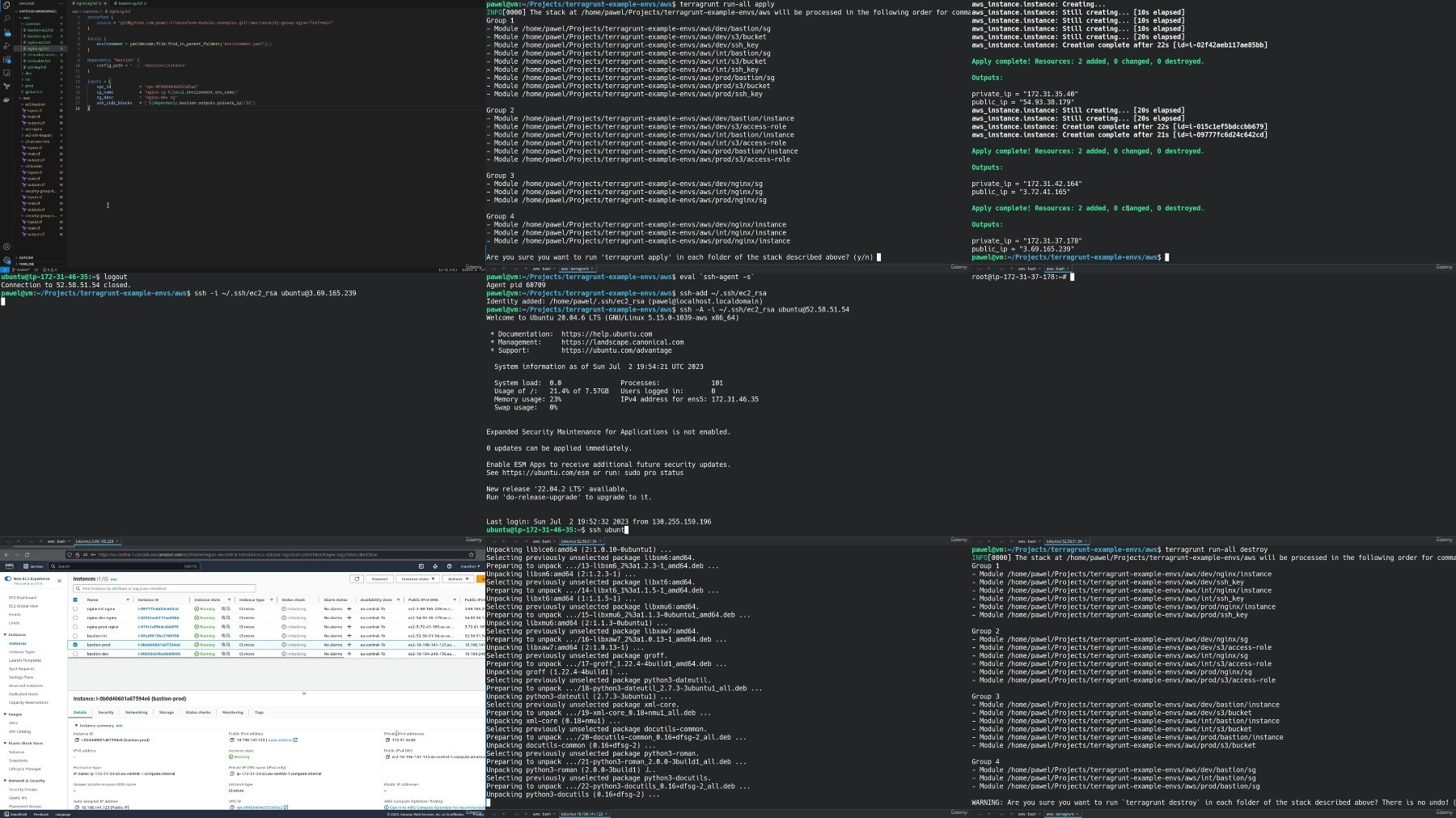This screenshot has height=818, width=1456.
Task: Expand the OUTLINE section in Explorer
Action: click(x=27, y=257)
